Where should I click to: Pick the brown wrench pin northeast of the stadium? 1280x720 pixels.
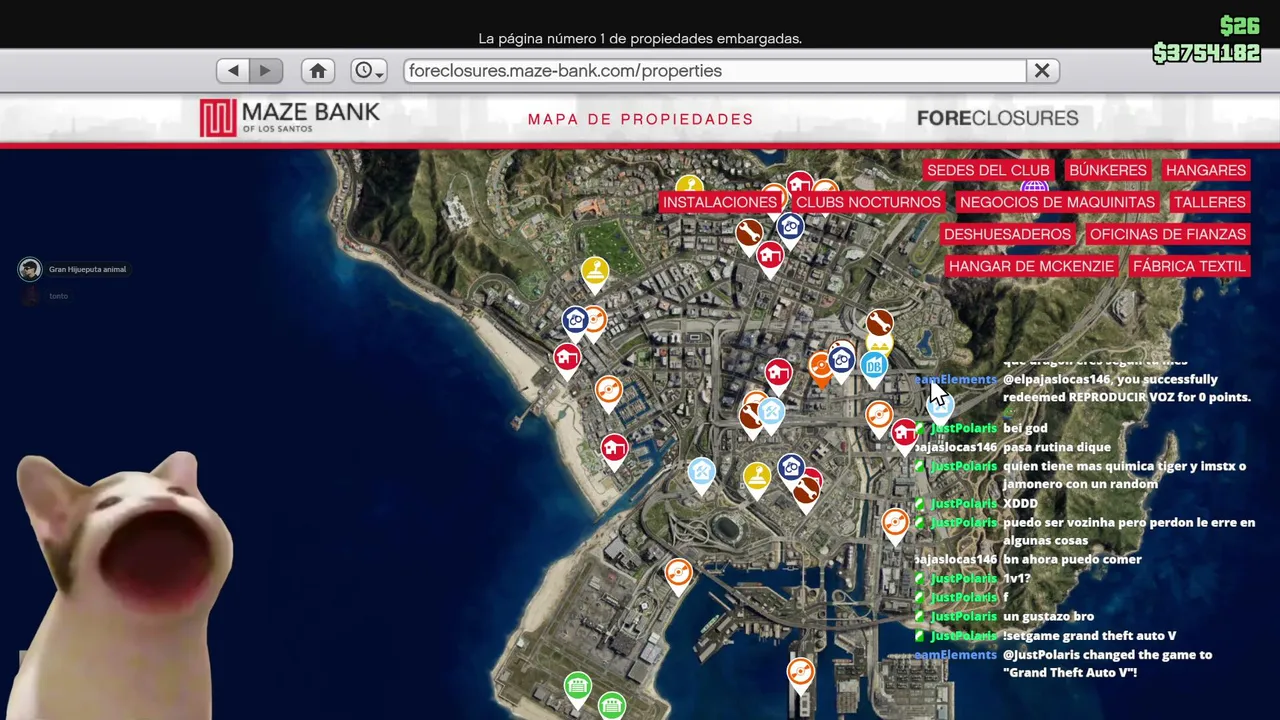[806, 490]
